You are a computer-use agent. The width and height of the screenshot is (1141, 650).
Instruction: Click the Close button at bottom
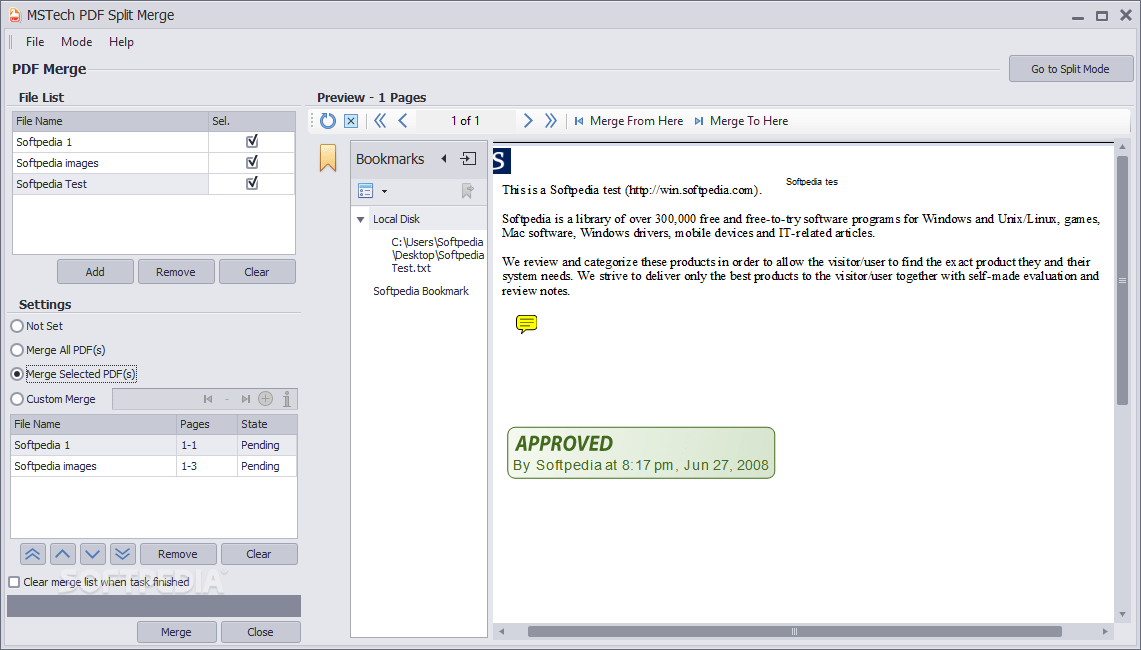click(x=261, y=632)
